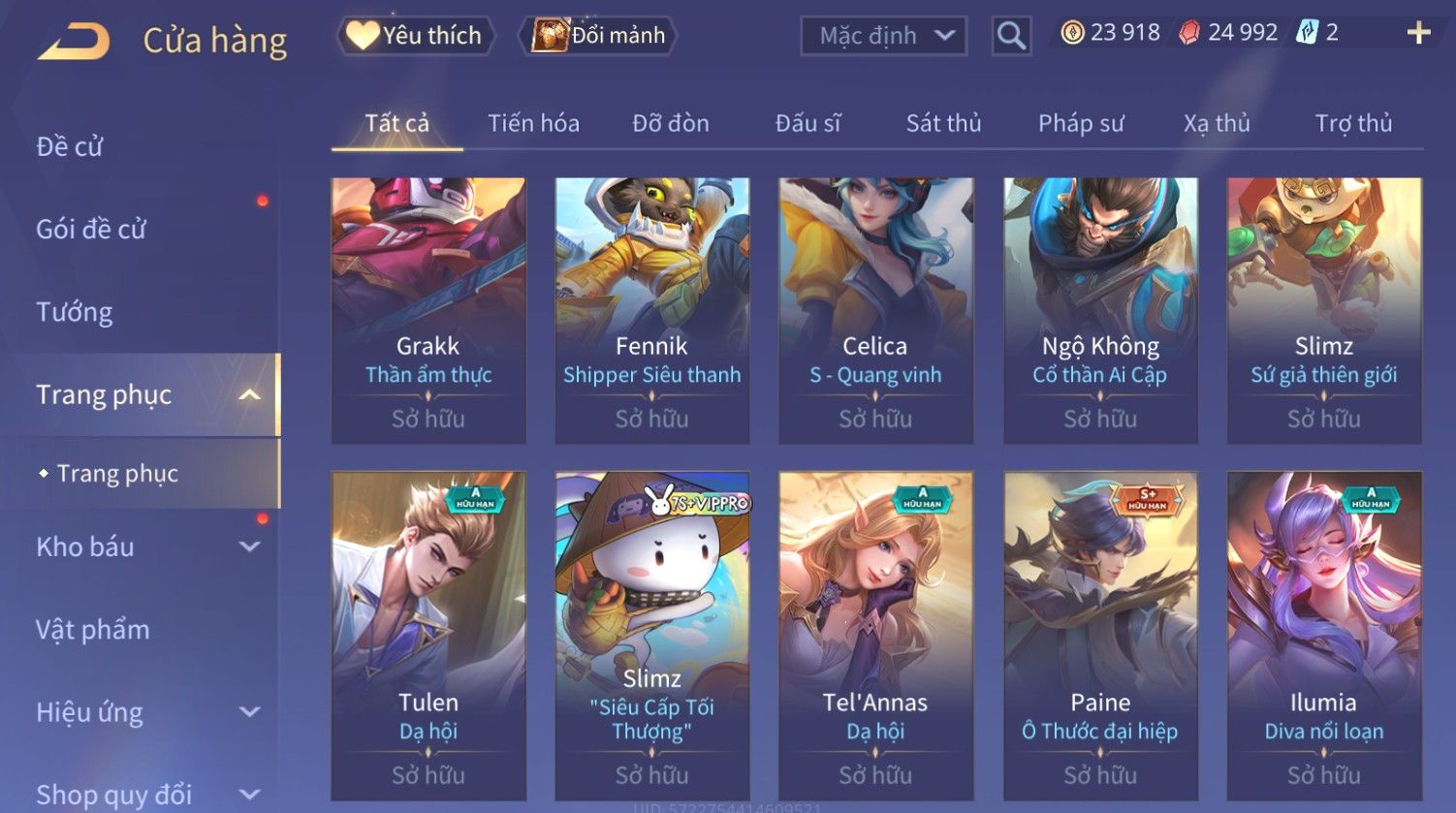The height and width of the screenshot is (813, 1456).
Task: Open Tướng in the sidebar
Action: (75, 312)
